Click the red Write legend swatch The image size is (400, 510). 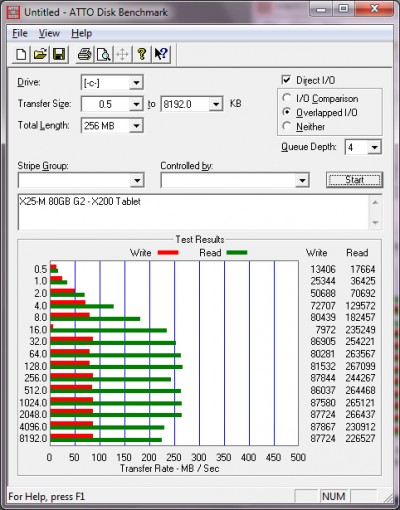point(168,253)
